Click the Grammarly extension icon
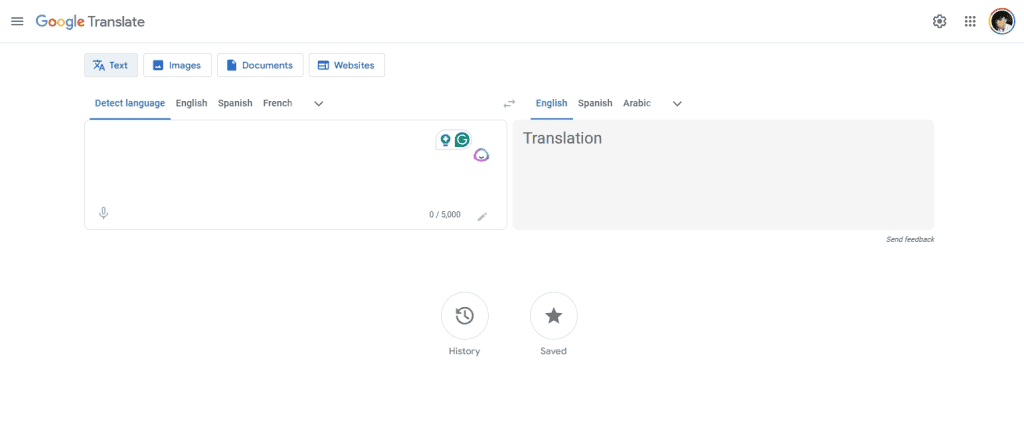The image size is (1024, 432). (462, 140)
